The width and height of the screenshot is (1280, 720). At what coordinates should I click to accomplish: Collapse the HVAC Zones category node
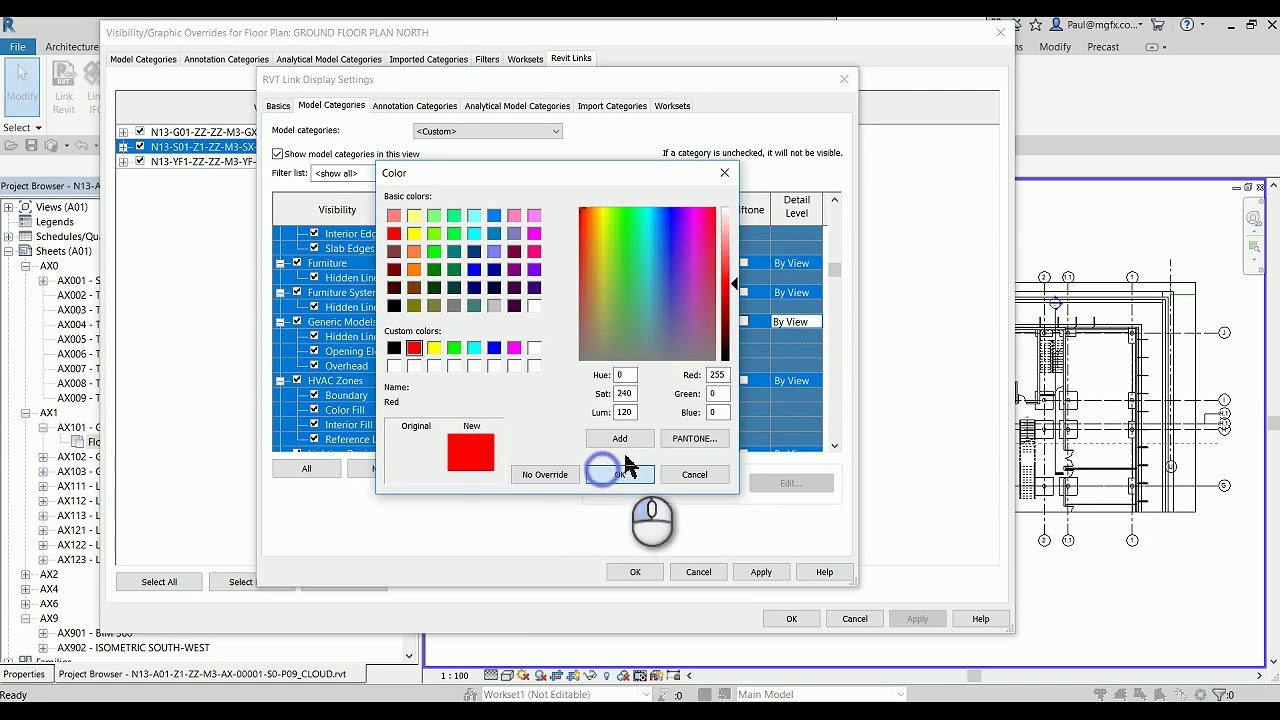(281, 381)
